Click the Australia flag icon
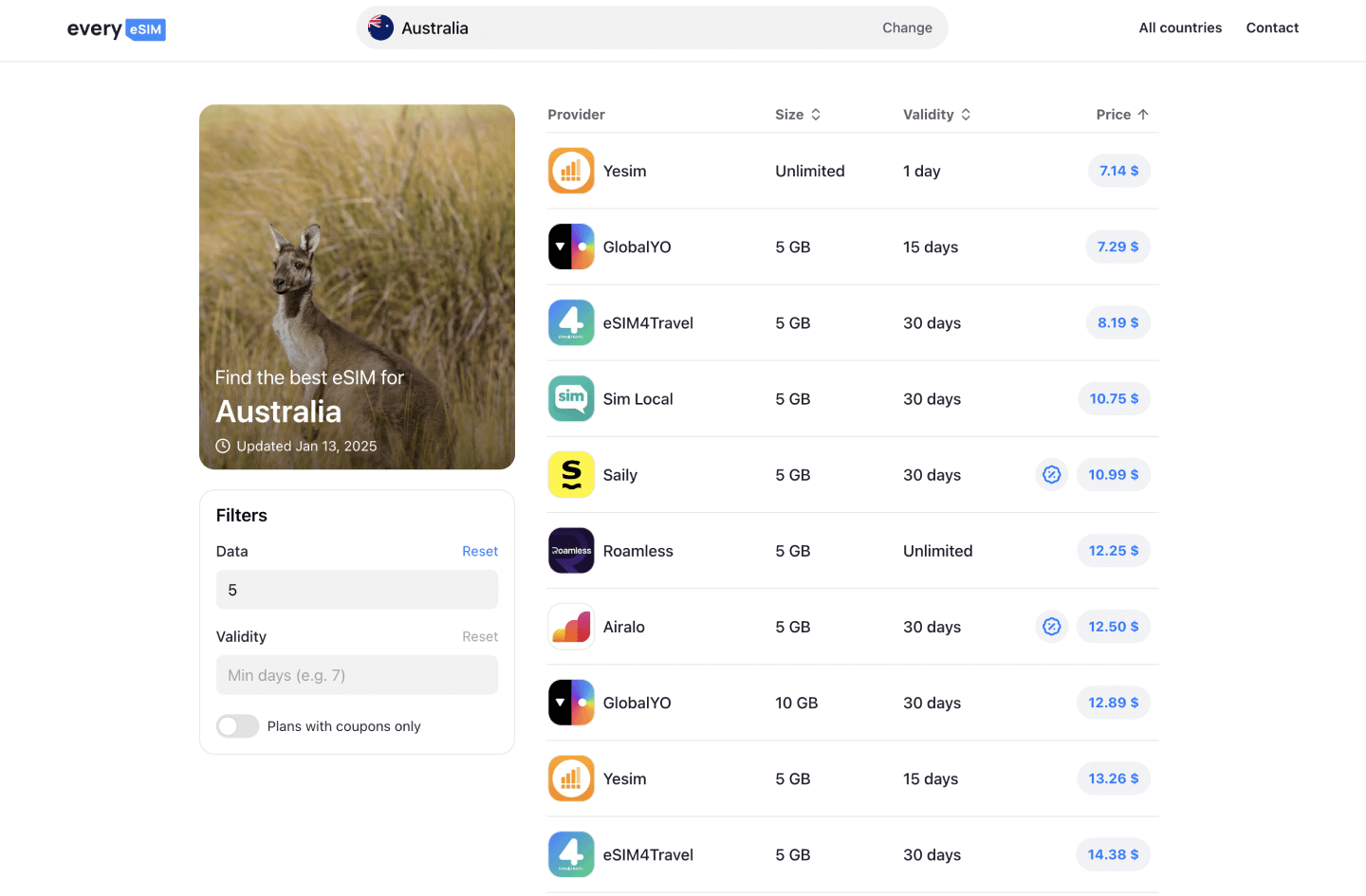The height and width of the screenshot is (896, 1366). point(380,27)
